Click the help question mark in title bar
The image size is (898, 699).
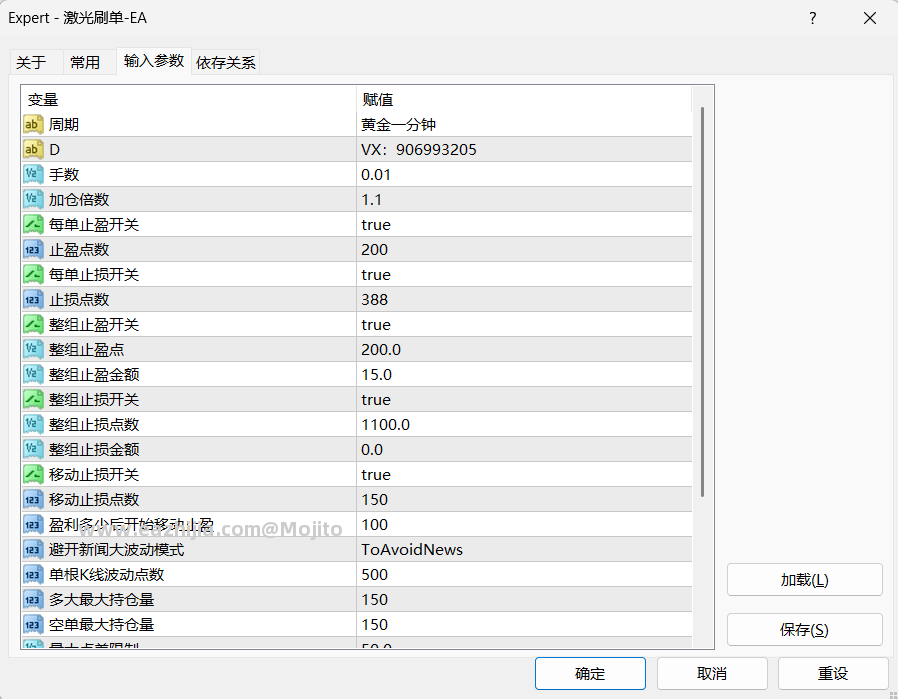pos(813,18)
